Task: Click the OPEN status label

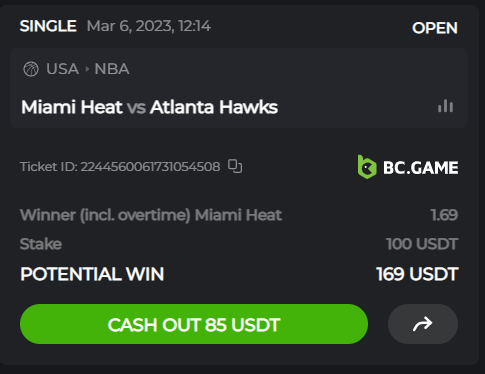Action: coord(435,28)
